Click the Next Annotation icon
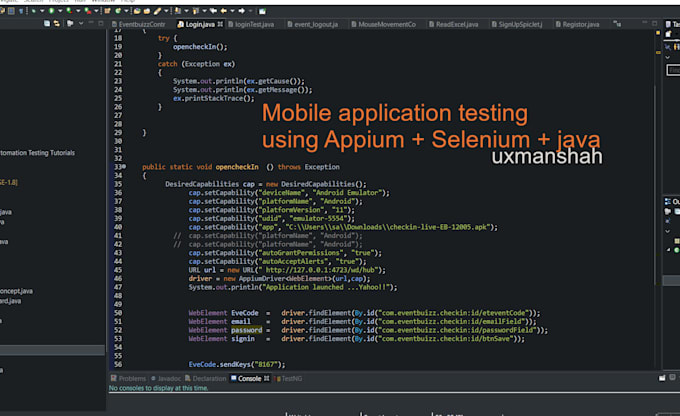 click(x=177, y=11)
